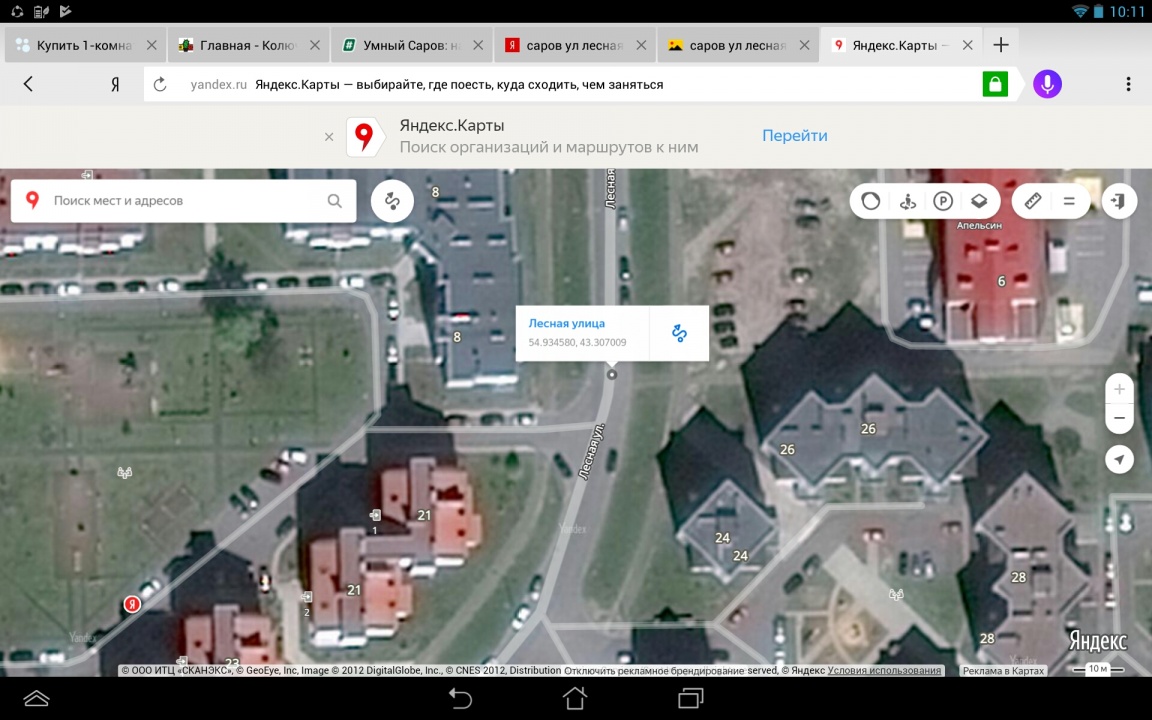Switch to the Умный Саров tab
The height and width of the screenshot is (720, 1152).
pos(410,45)
